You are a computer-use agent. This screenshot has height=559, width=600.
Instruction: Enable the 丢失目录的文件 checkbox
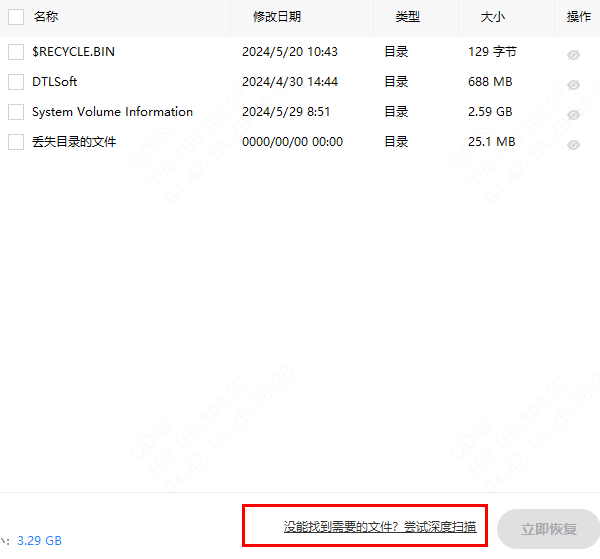[x=16, y=142]
